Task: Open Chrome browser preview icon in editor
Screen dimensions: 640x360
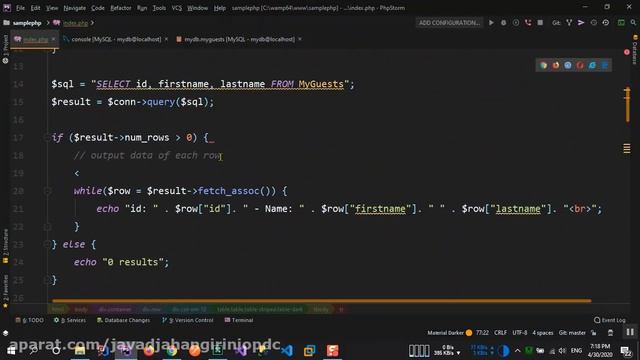Action: click(x=543, y=65)
